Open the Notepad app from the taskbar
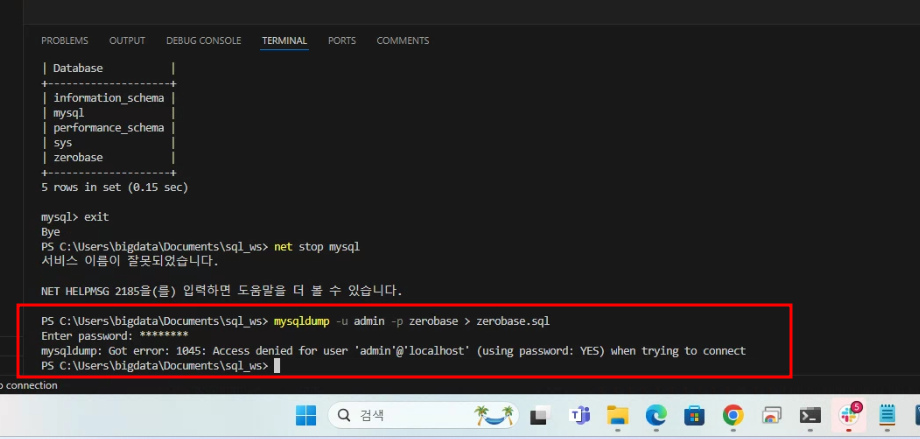 (887, 416)
